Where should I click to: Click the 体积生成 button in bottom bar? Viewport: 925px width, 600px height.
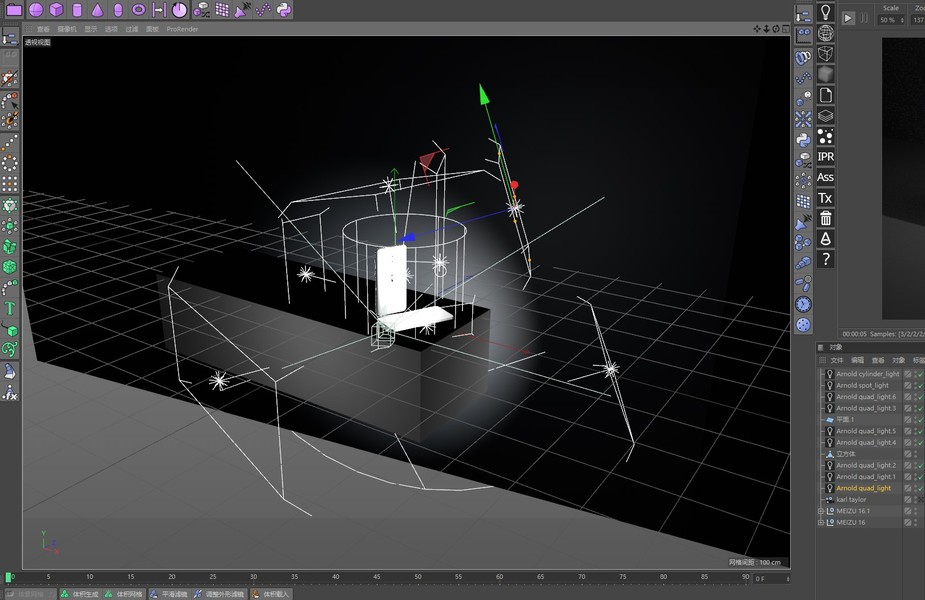click(x=80, y=594)
